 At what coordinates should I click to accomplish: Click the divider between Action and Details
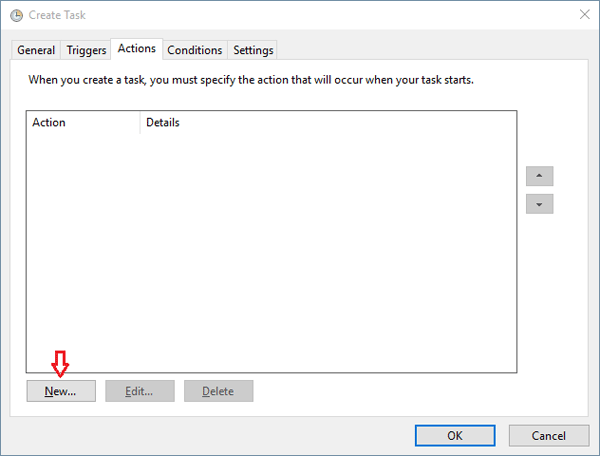pyautogui.click(x=140, y=123)
